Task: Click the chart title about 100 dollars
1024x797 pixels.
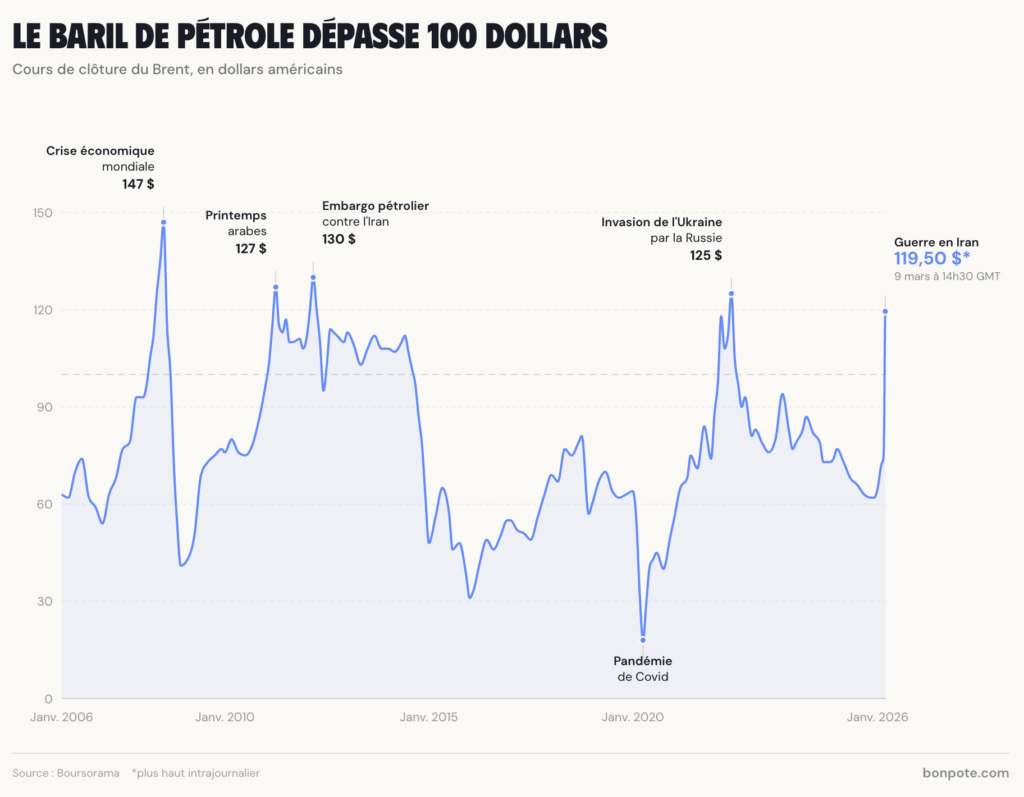Action: [310, 37]
